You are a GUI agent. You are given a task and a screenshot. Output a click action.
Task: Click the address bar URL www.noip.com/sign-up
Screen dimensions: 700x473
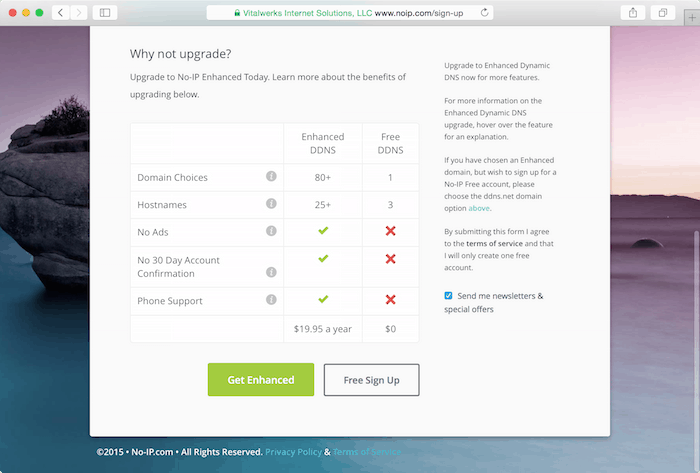pos(419,13)
